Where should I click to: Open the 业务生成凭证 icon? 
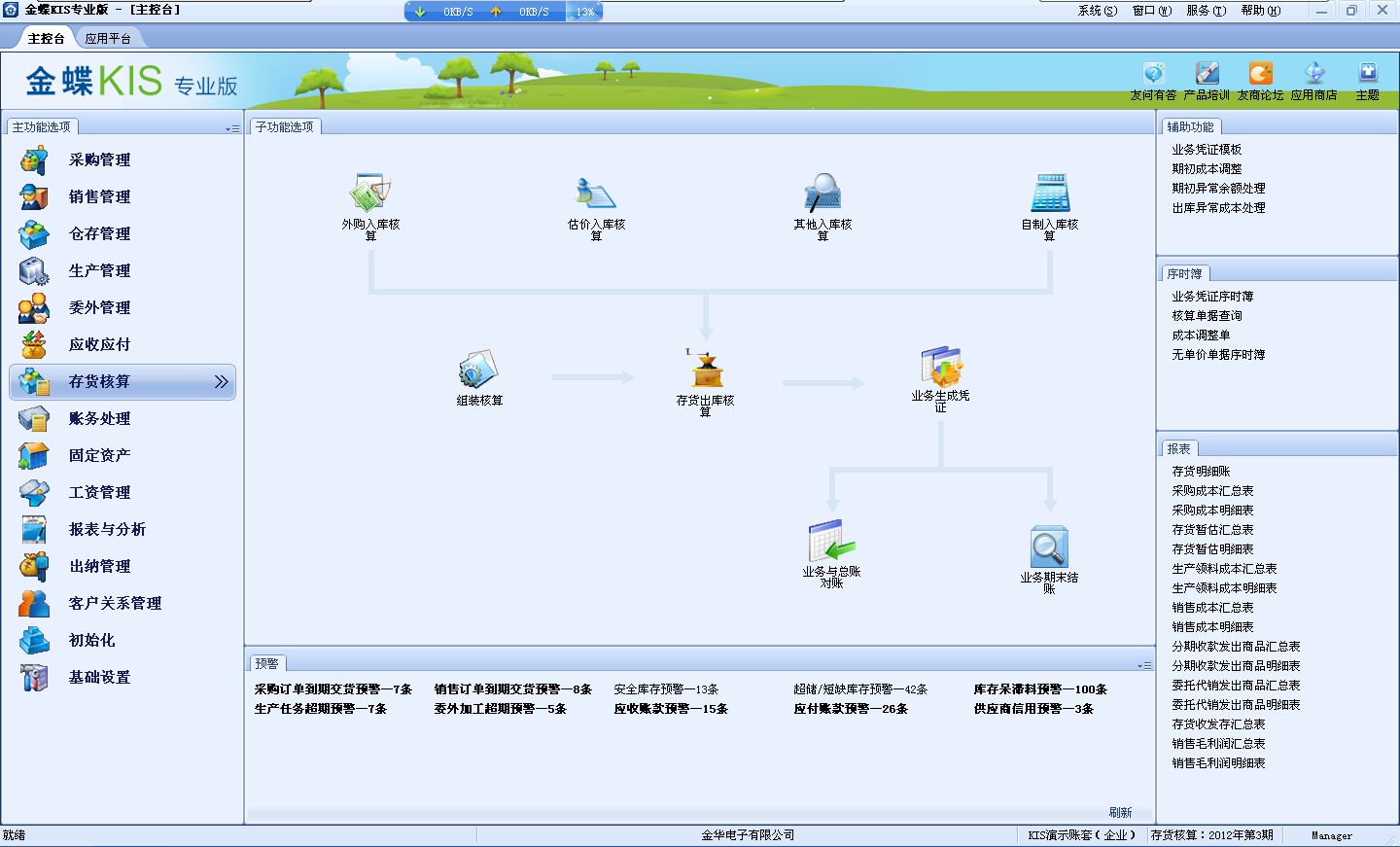(941, 367)
